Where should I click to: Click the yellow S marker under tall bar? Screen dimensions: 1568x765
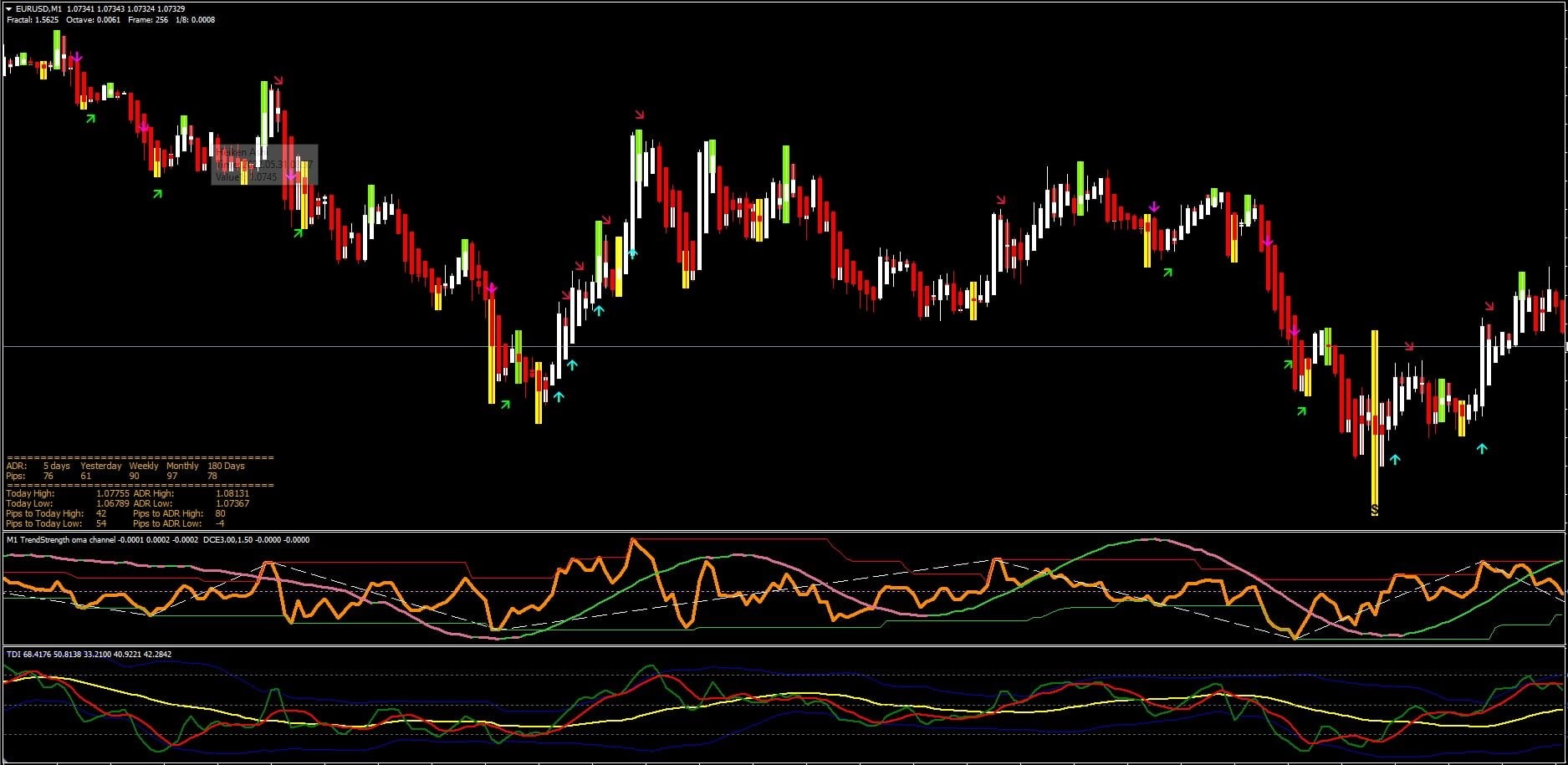(x=1374, y=508)
